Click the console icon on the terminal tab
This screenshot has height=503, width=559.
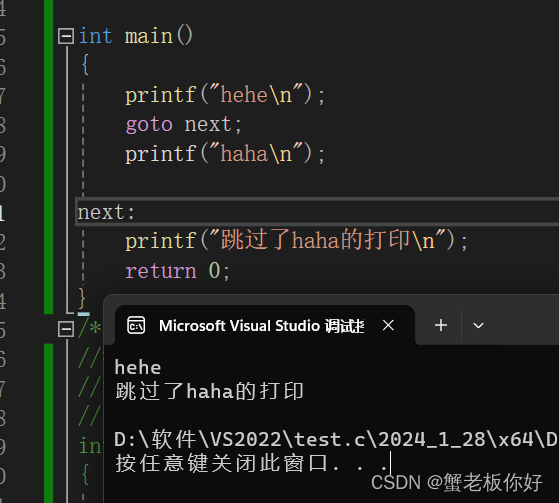coord(136,325)
